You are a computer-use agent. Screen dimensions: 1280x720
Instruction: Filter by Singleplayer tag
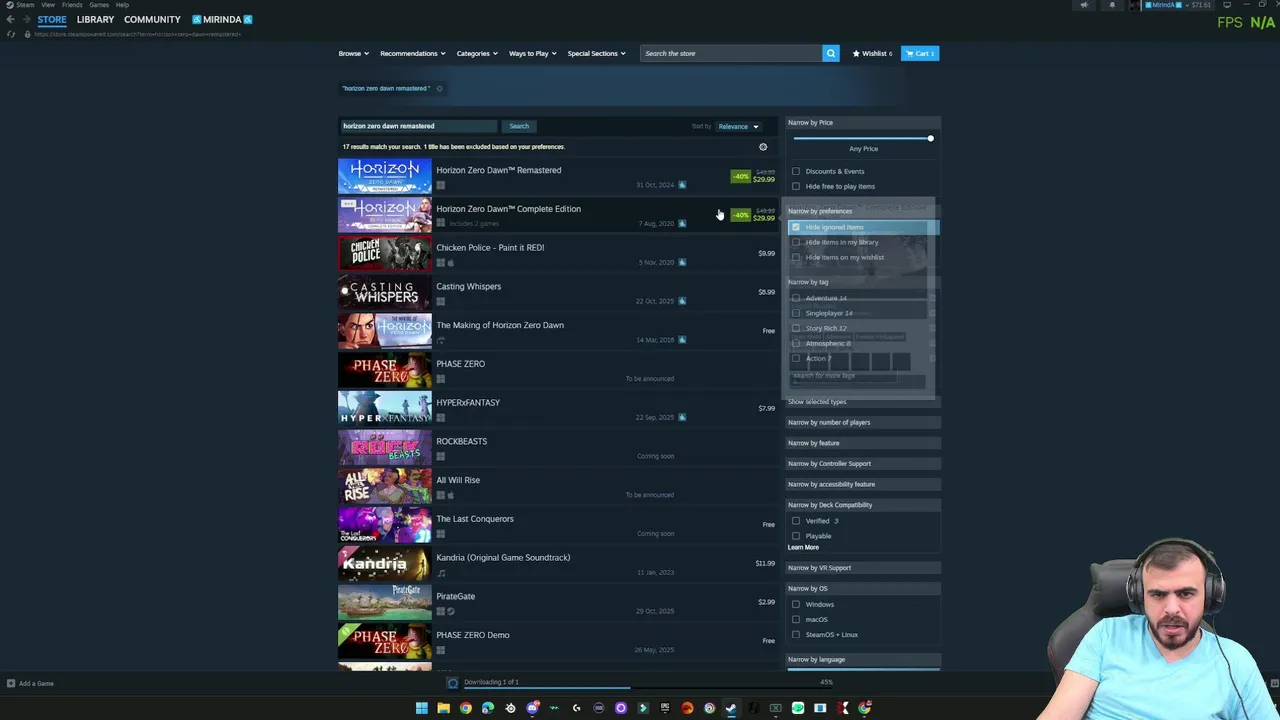pyautogui.click(x=796, y=313)
